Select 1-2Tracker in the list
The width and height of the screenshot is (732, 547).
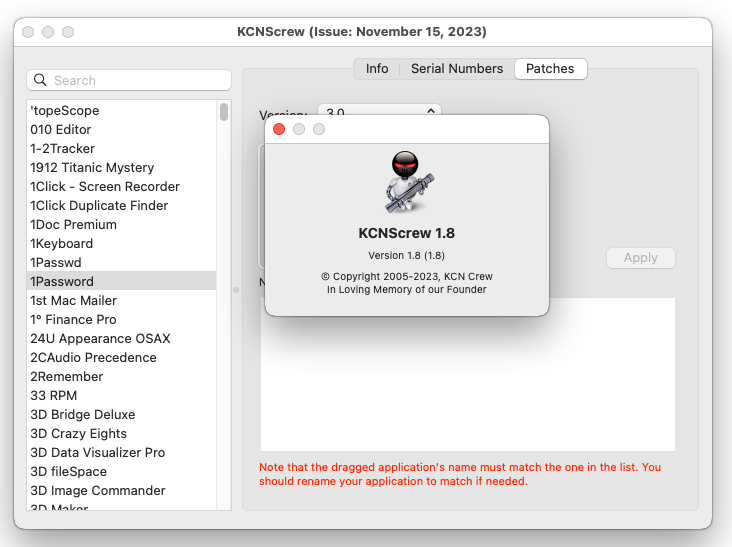click(x=121, y=148)
